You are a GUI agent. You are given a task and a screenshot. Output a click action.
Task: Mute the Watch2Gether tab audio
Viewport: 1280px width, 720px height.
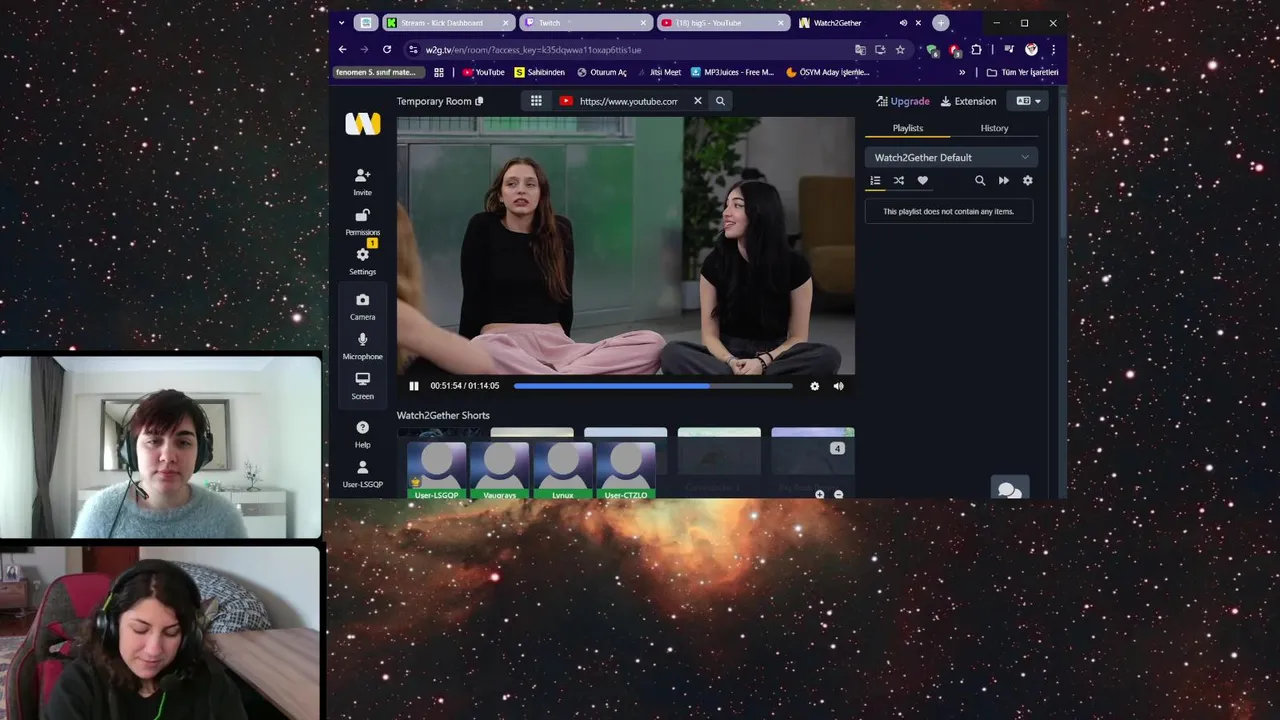903,23
